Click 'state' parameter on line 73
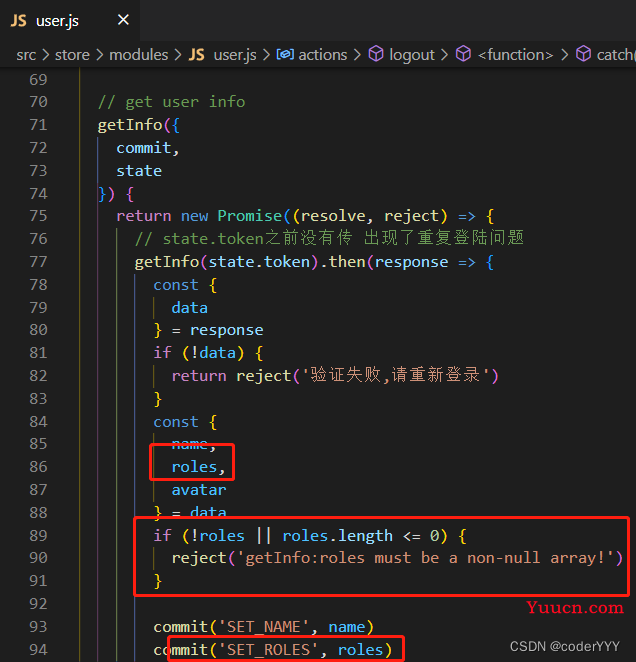Image resolution: width=636 pixels, height=662 pixels. (x=139, y=171)
